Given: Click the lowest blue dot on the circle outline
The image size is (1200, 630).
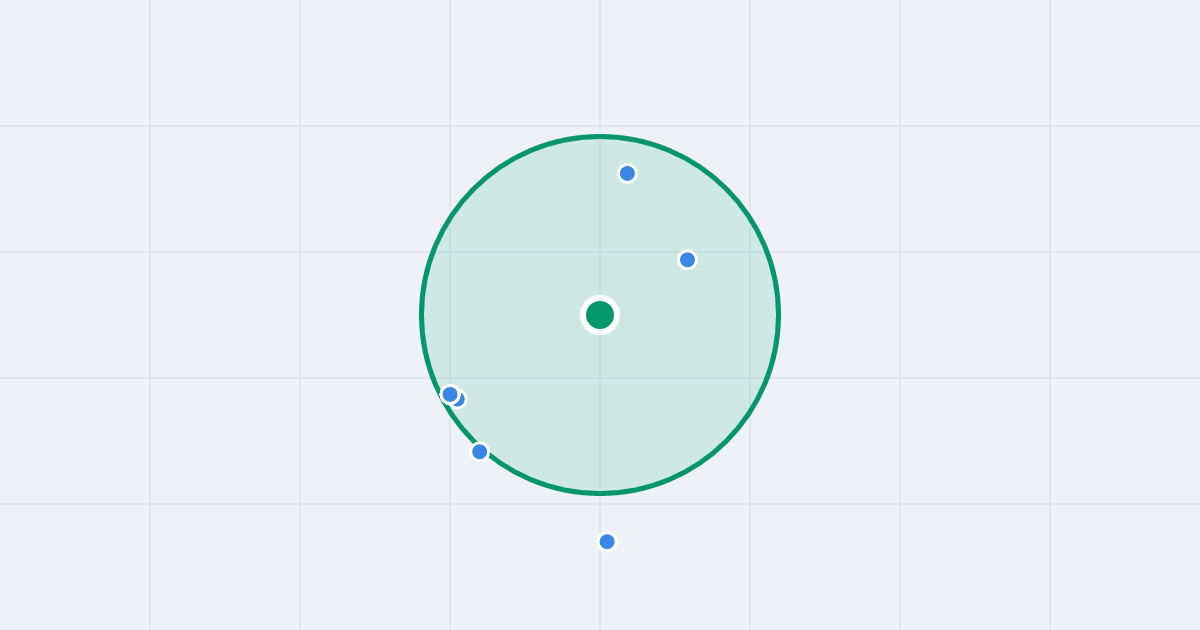Looking at the screenshot, I should (480, 451).
